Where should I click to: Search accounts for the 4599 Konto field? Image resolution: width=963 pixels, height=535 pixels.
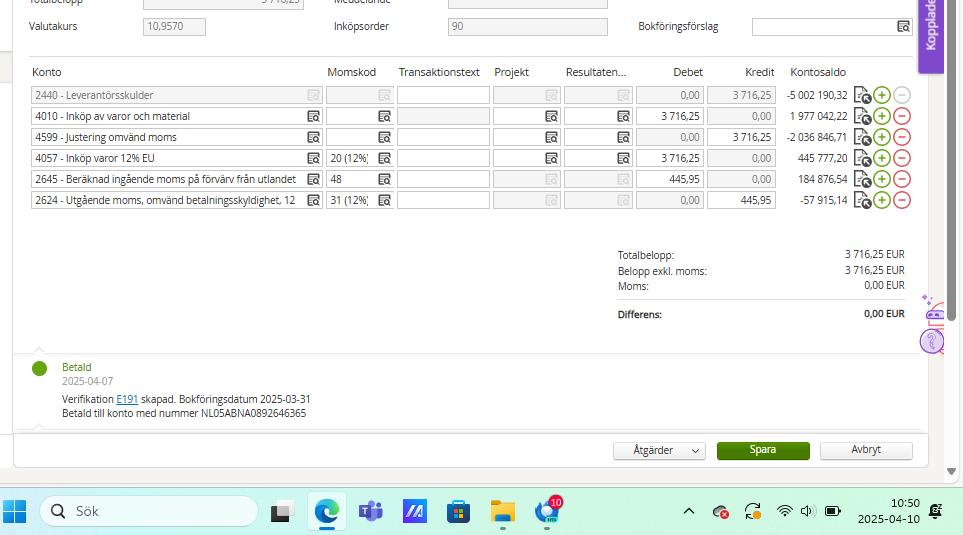click(x=313, y=137)
